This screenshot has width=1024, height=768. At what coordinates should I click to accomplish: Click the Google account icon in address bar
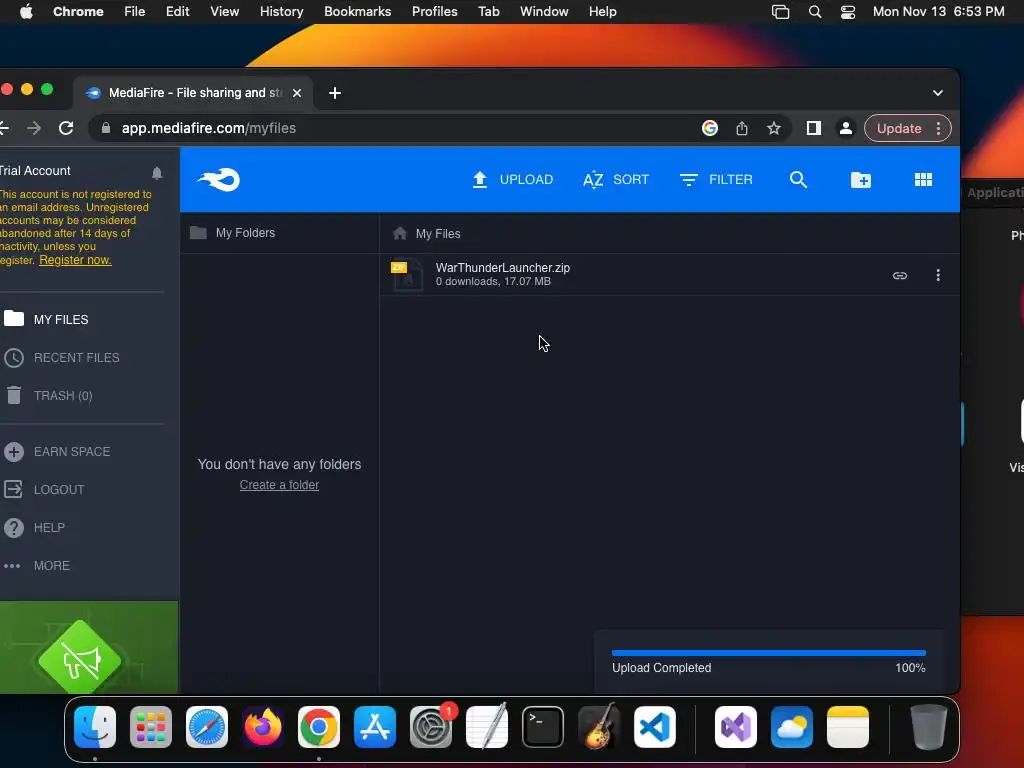(710, 129)
